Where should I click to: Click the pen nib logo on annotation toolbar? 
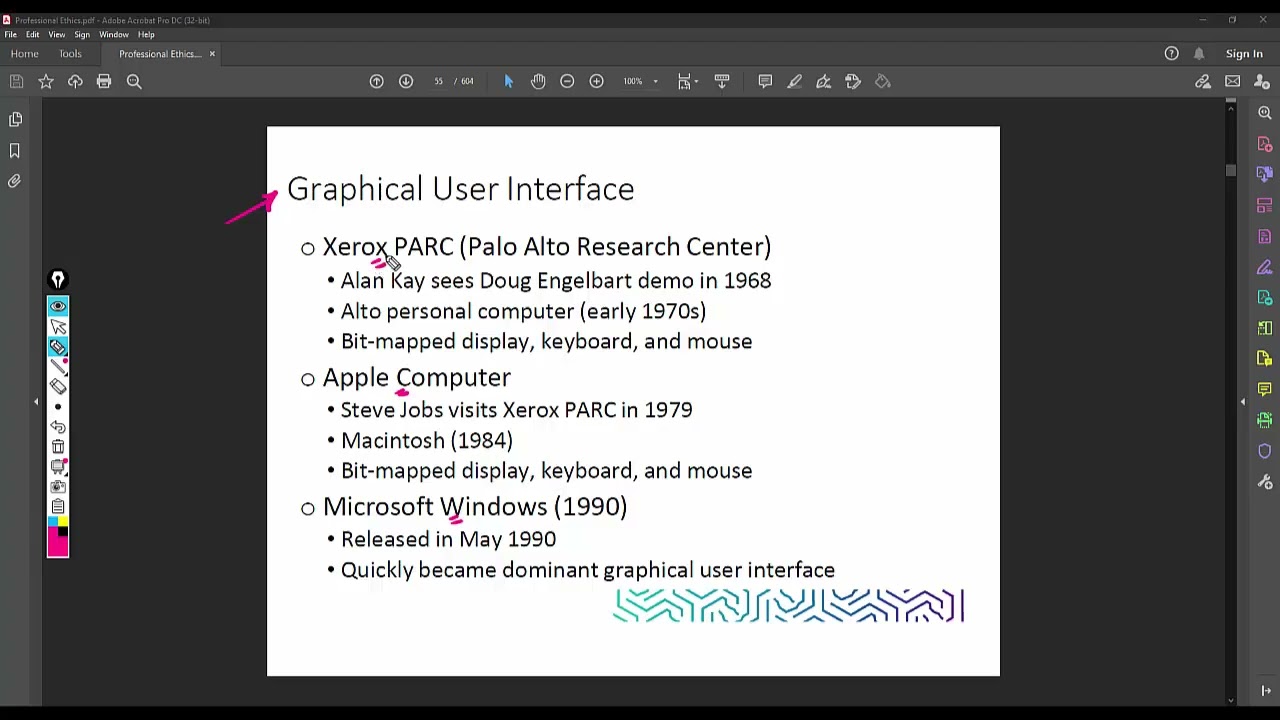(x=58, y=280)
